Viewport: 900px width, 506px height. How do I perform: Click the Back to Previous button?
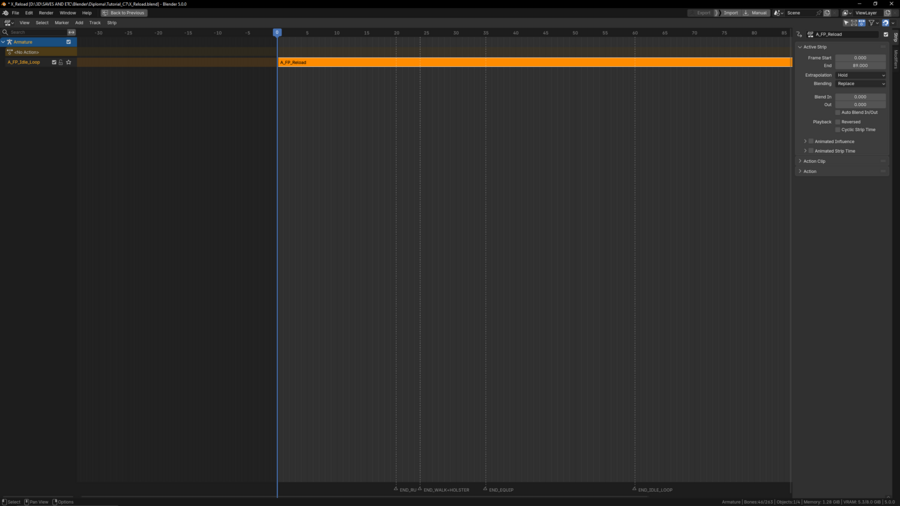(x=124, y=13)
